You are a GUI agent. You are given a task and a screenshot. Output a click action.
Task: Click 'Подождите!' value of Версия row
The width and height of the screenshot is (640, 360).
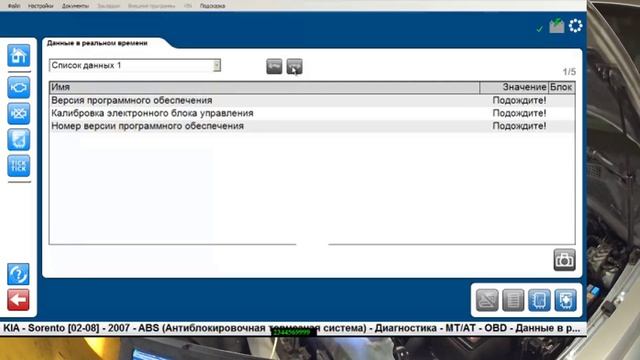519,100
